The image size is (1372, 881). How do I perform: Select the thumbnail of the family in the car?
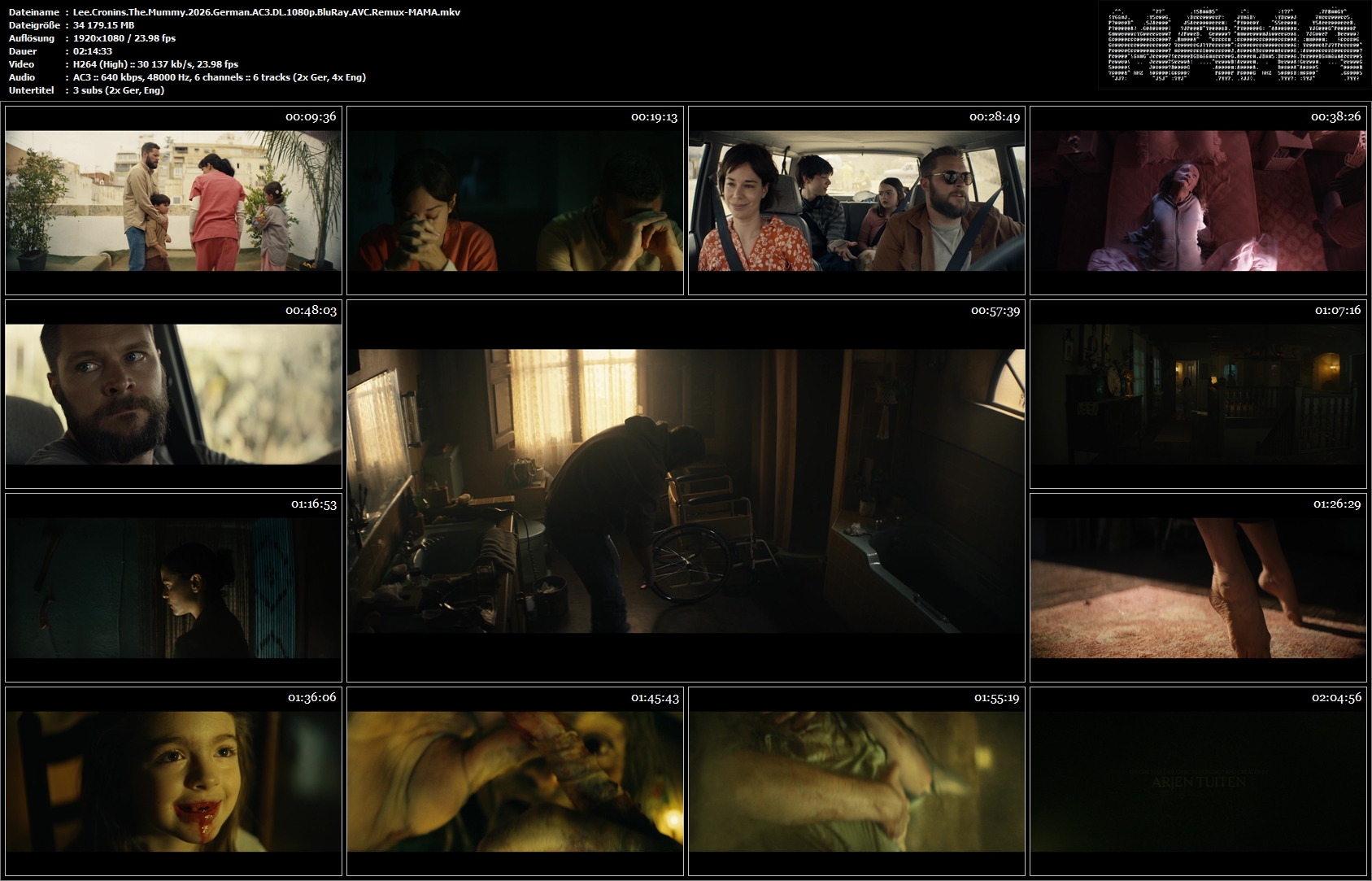click(856, 200)
